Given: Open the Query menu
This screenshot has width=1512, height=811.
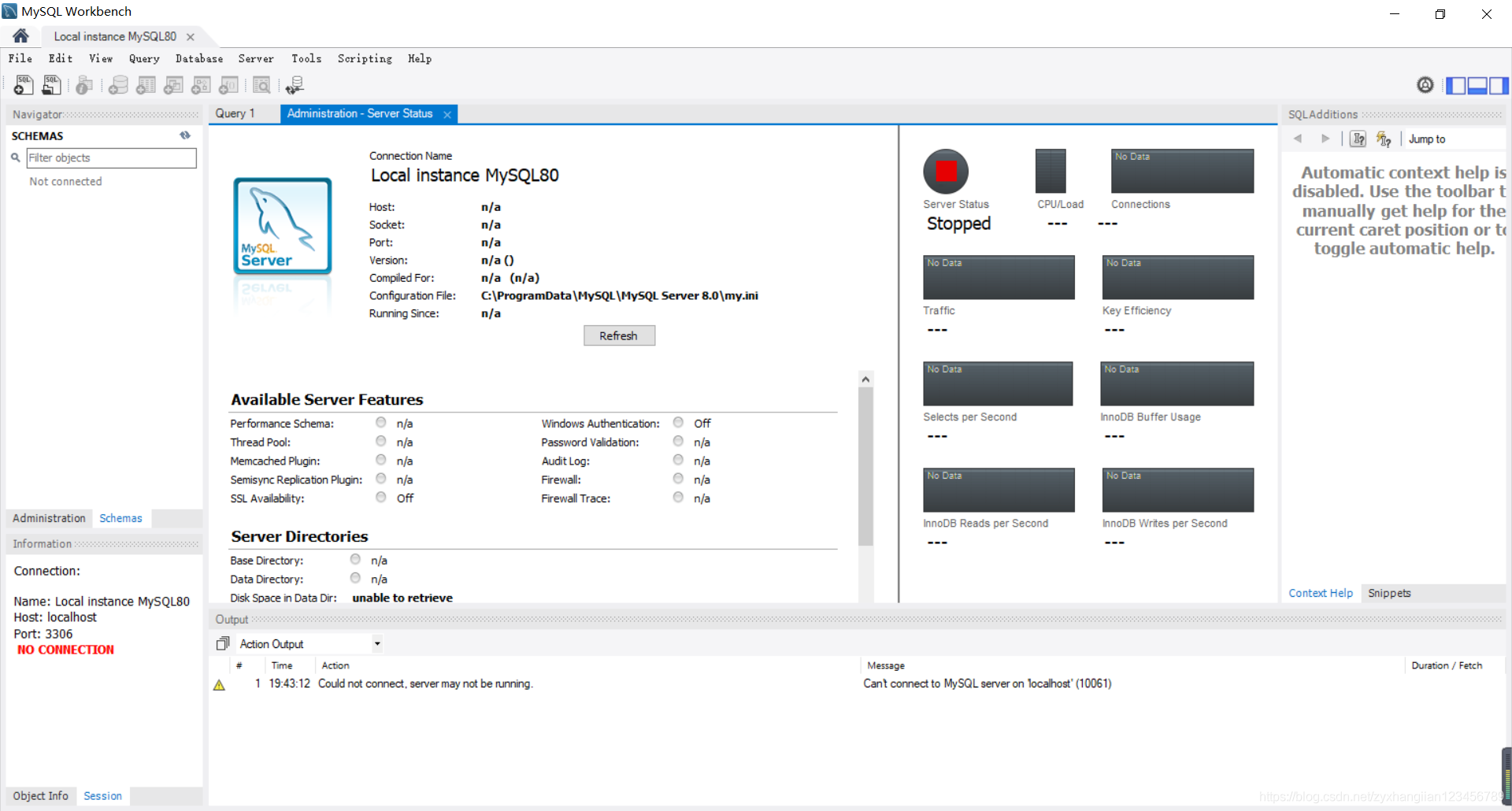Looking at the screenshot, I should coord(144,58).
